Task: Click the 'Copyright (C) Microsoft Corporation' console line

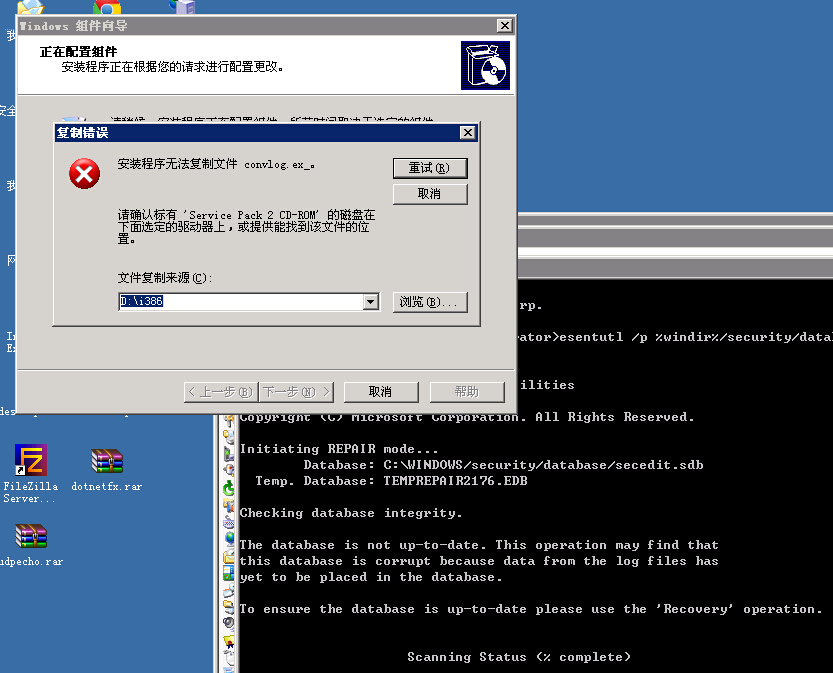Action: [x=467, y=417]
